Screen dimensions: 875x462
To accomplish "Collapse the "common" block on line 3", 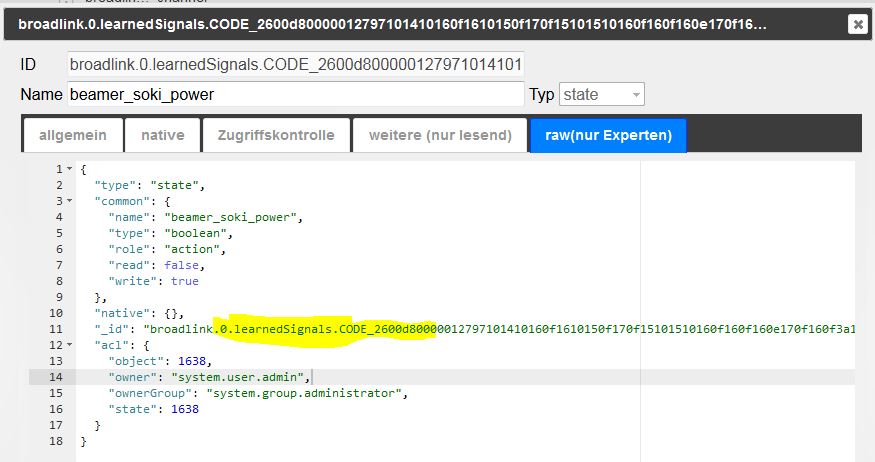I will (x=70, y=201).
